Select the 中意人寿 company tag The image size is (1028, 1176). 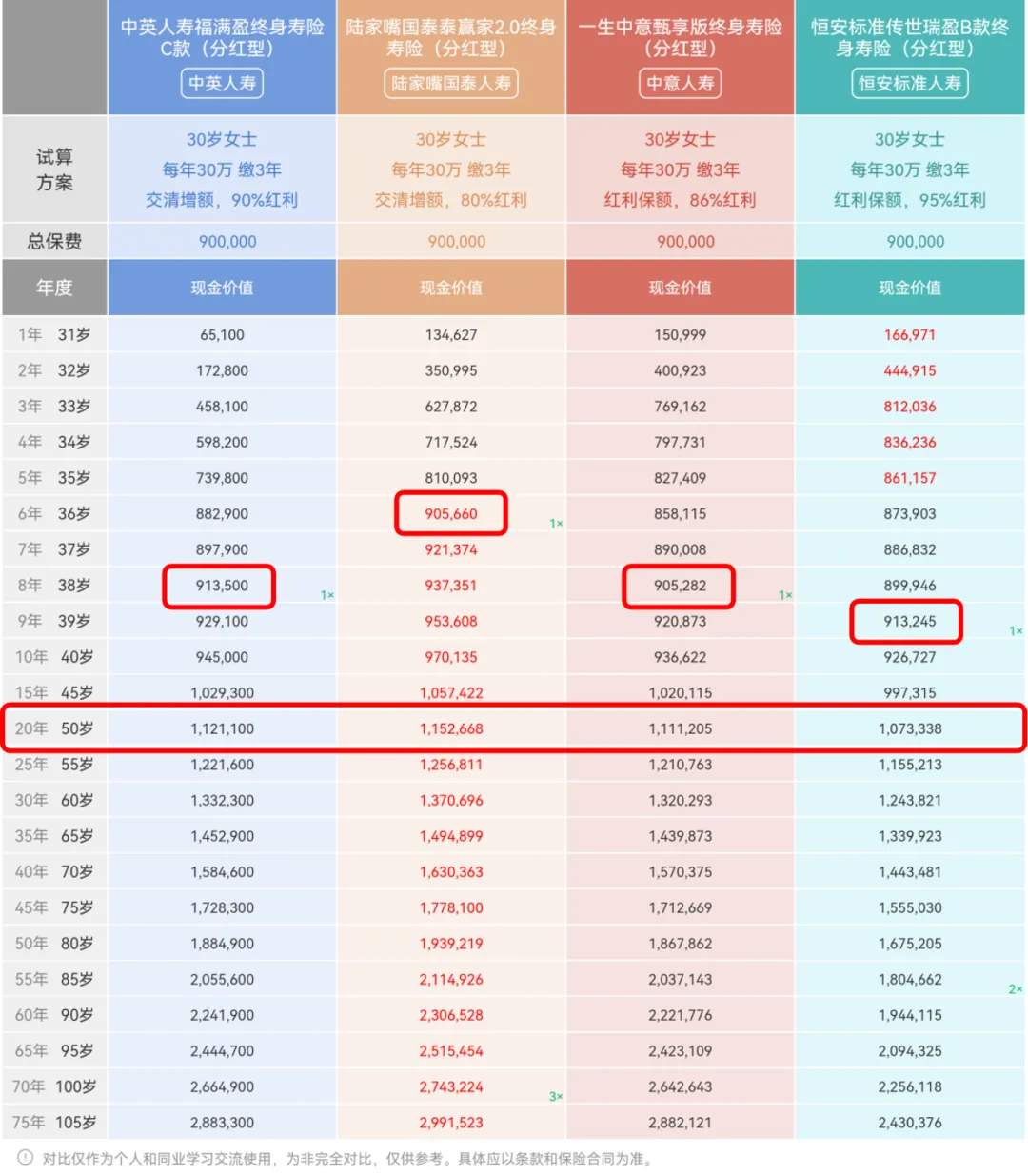pos(680,84)
